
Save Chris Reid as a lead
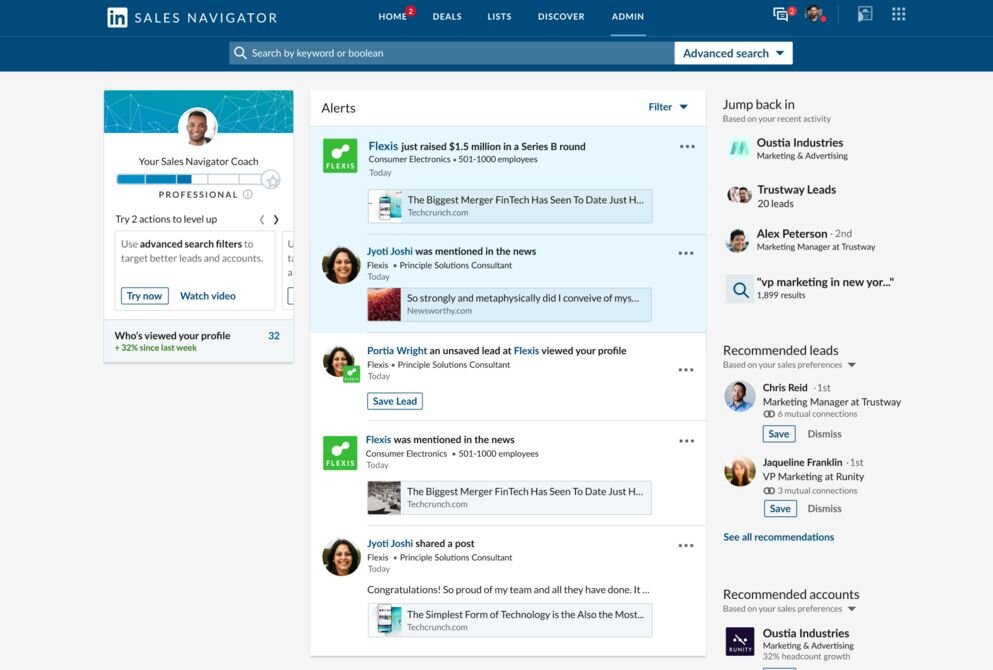[x=779, y=434]
